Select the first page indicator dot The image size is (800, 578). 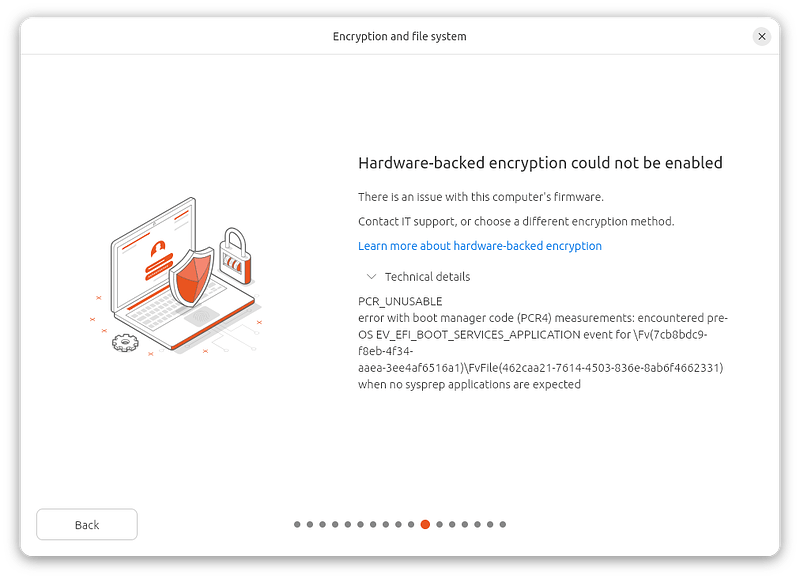pos(297,524)
